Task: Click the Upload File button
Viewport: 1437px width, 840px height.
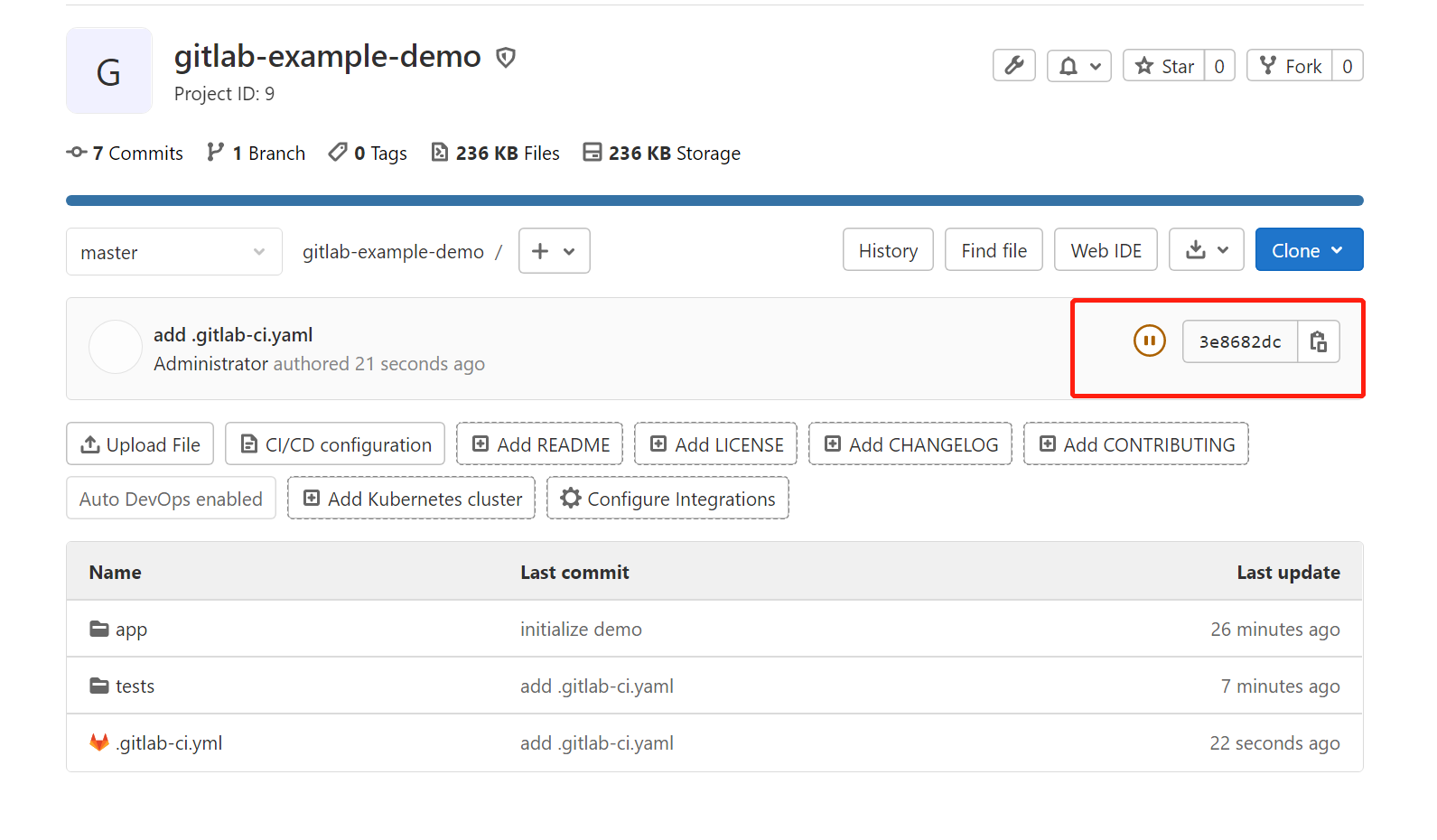Action: click(x=140, y=444)
